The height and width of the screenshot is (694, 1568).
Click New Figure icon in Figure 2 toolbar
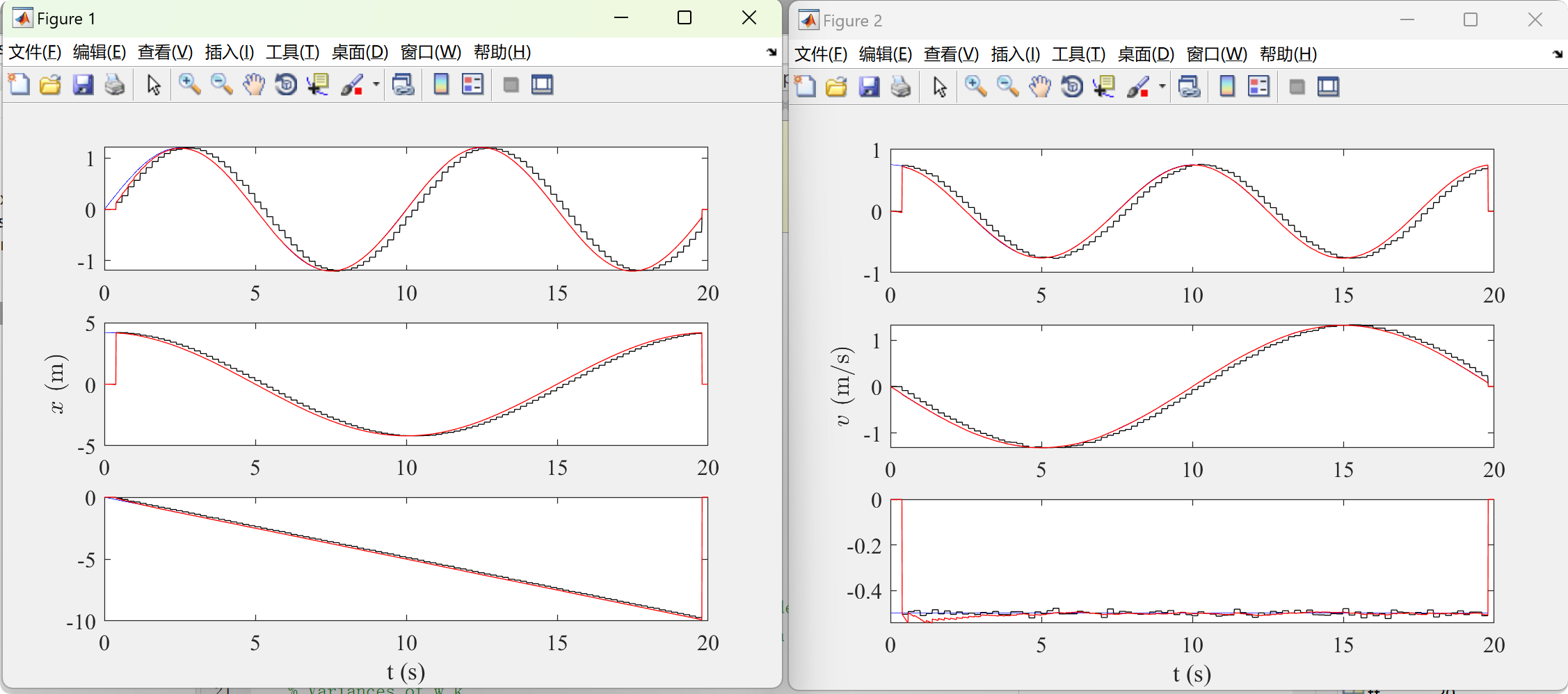pos(806,87)
